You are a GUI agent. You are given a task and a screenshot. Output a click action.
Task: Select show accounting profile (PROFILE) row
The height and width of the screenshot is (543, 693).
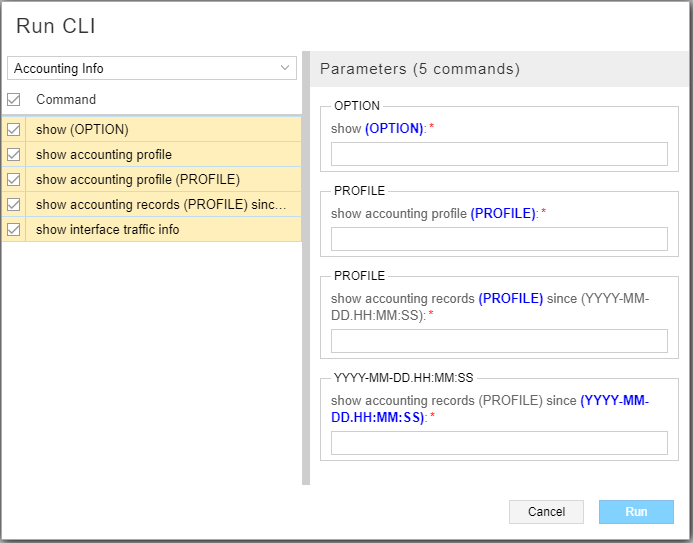pyautogui.click(x=160, y=179)
